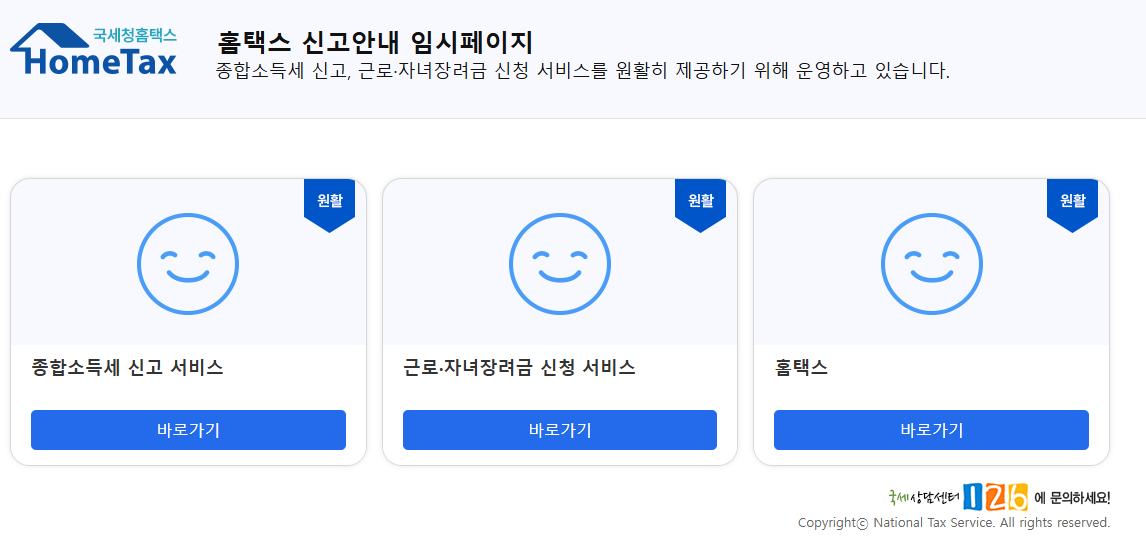
Task: Click 원활 status badge on 근로·자녀장려금 card
Action: [x=701, y=205]
